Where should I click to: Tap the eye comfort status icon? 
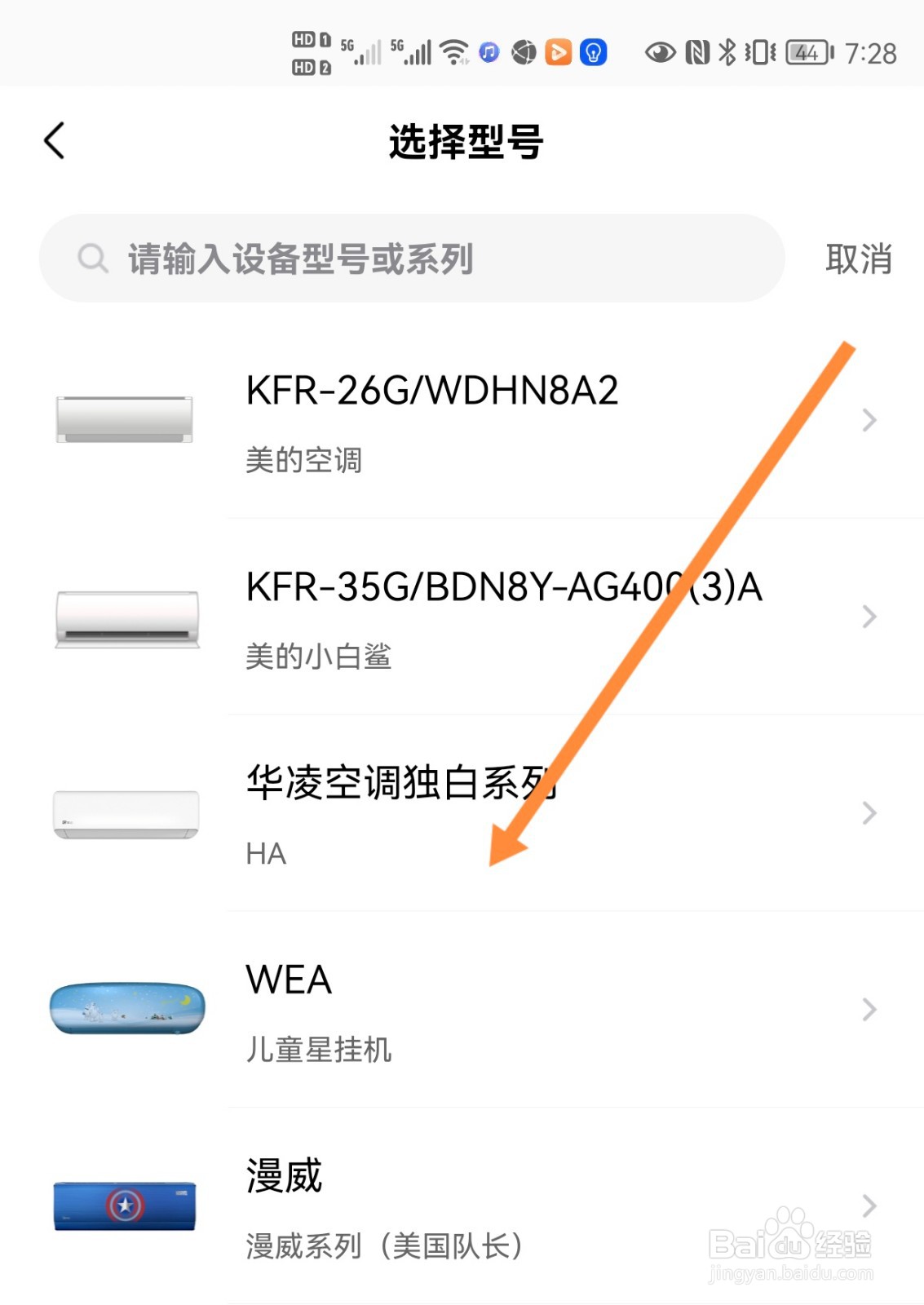[660, 53]
